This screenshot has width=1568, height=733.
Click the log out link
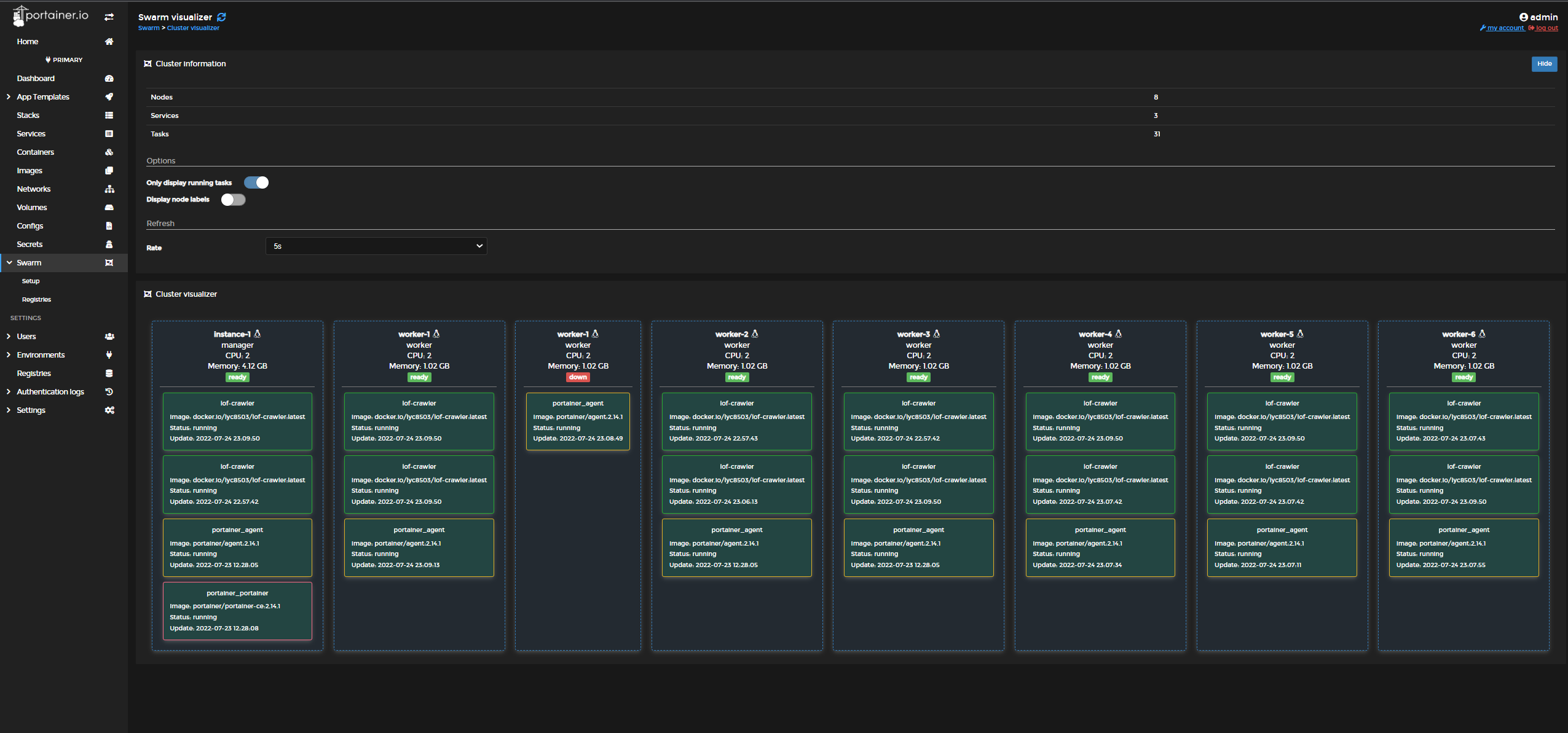pos(1543,28)
